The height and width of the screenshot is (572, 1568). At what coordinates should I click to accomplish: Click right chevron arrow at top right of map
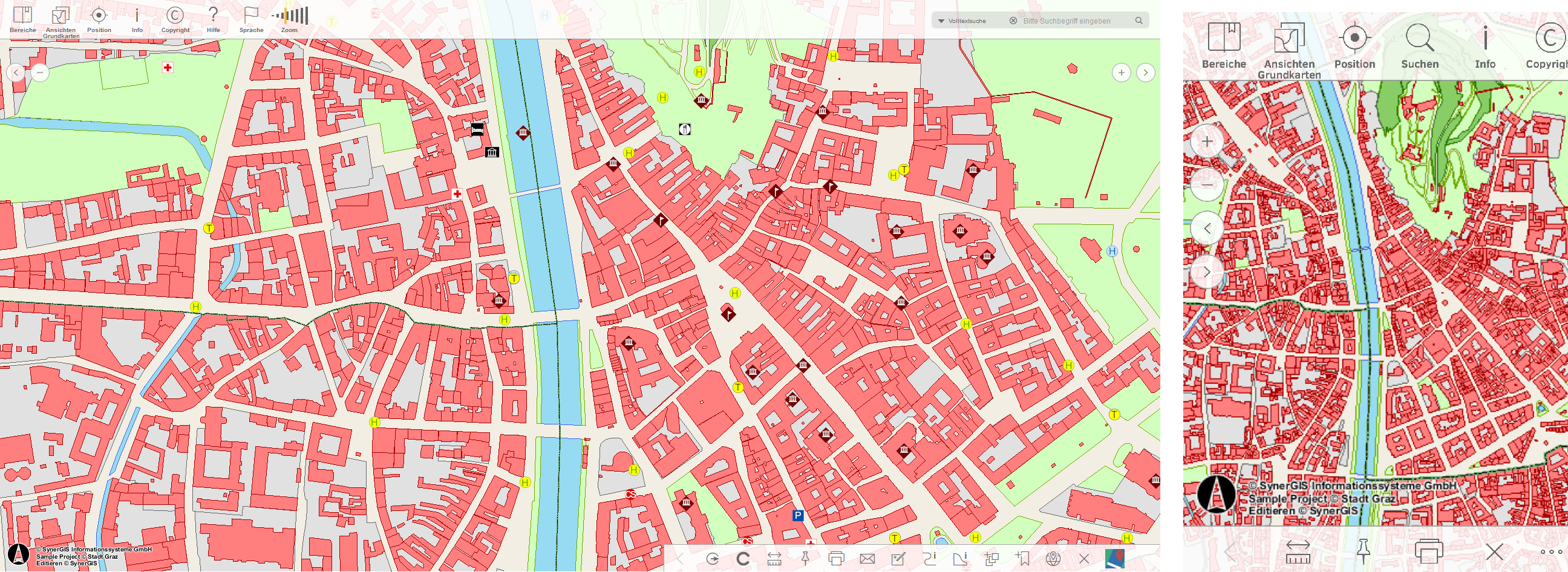point(1145,73)
